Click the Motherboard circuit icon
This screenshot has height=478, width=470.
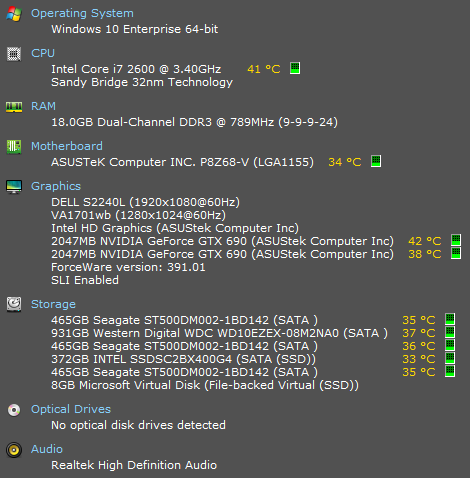[14, 147]
